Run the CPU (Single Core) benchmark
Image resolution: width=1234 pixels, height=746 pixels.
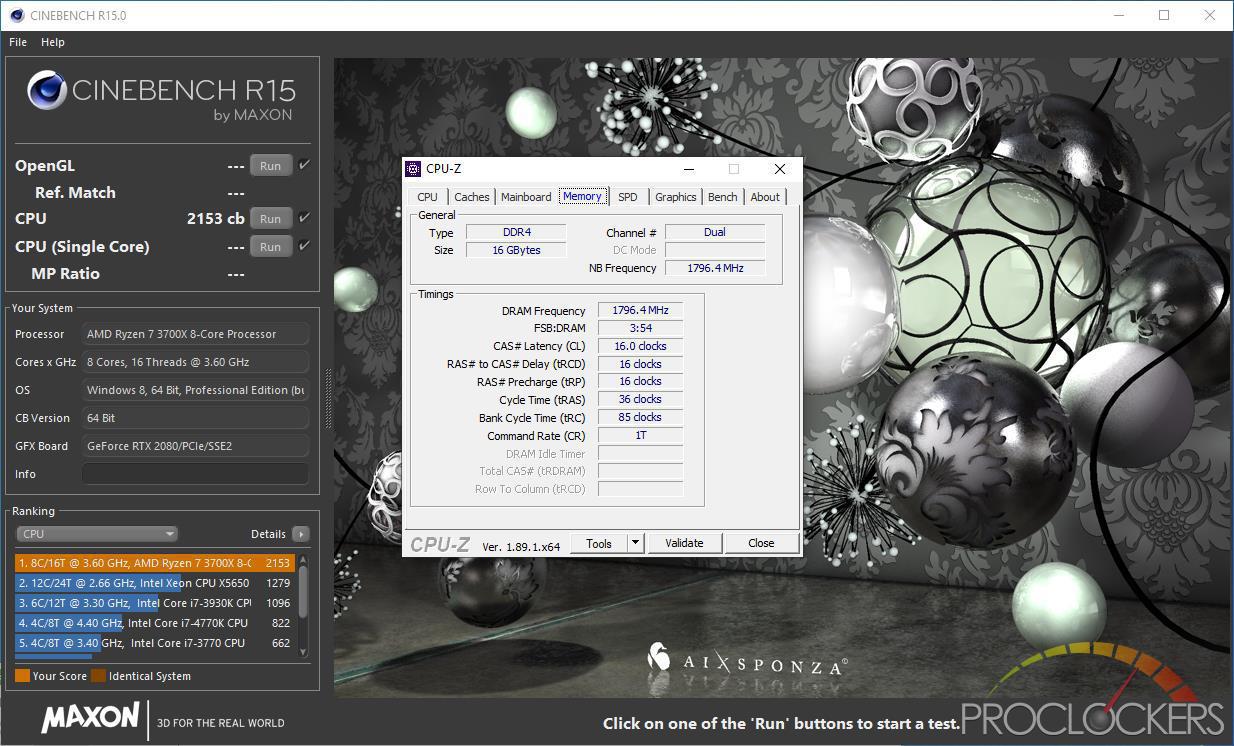pos(271,247)
